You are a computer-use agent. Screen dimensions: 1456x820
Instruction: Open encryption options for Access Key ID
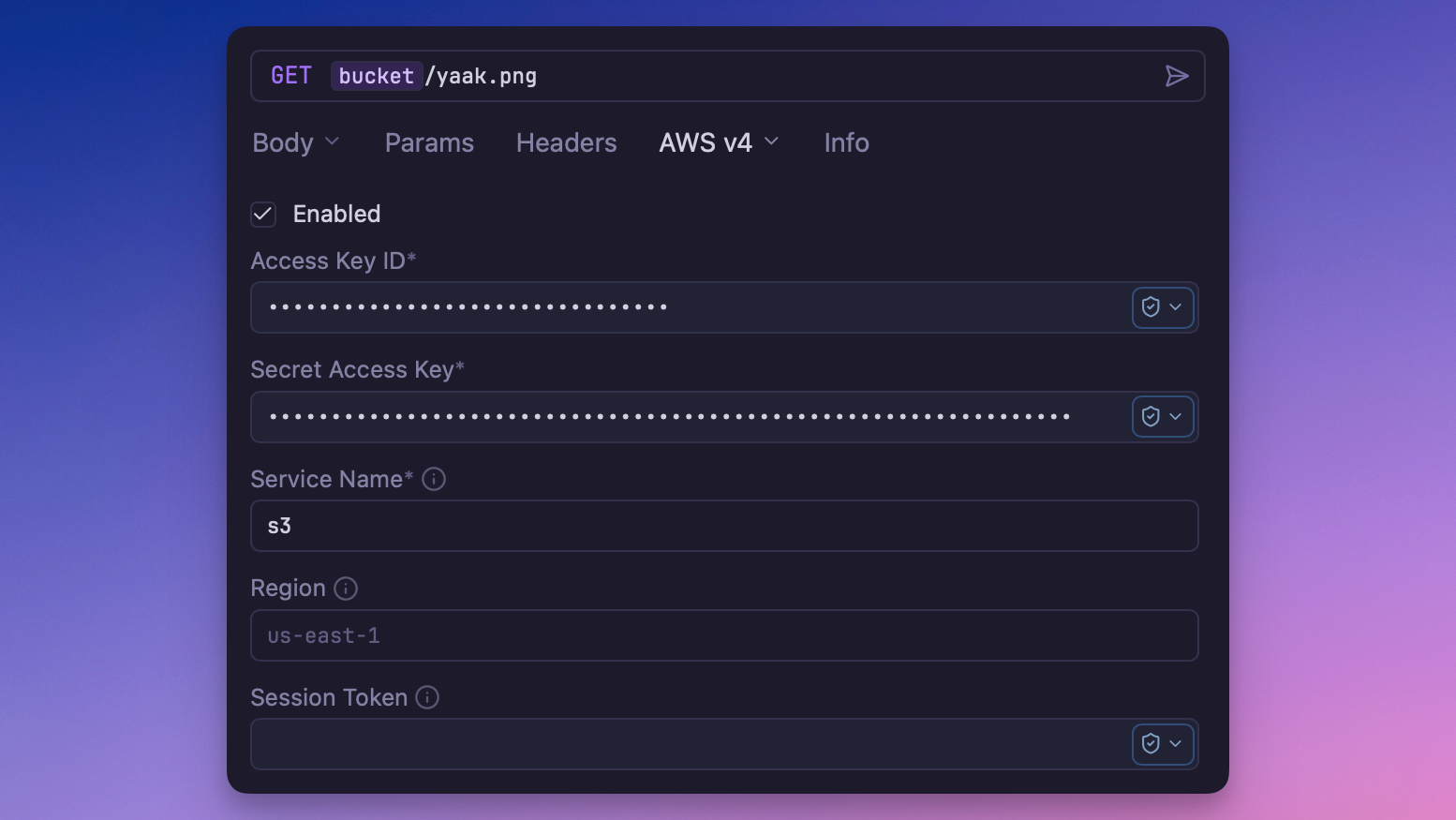[1163, 306]
